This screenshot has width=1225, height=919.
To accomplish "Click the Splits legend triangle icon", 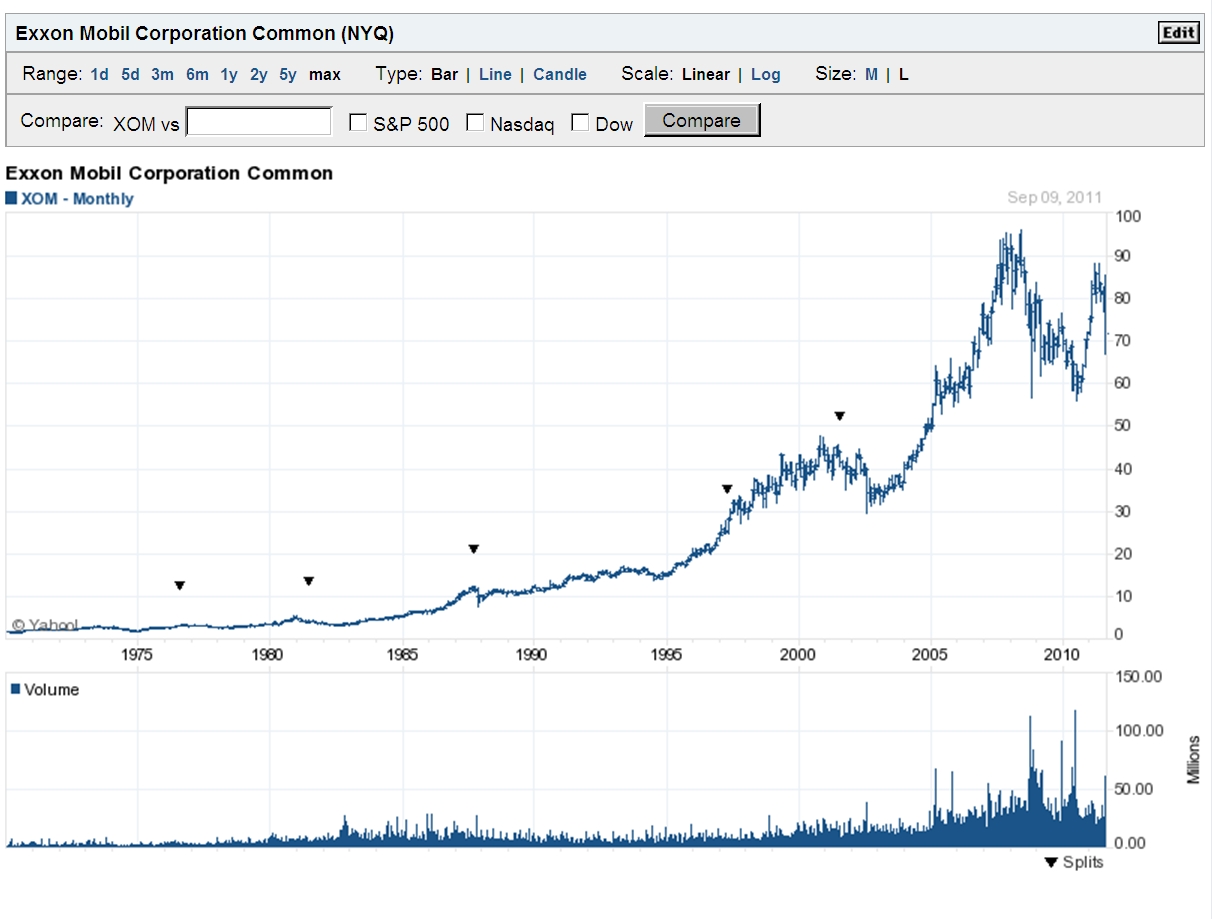I will [x=1051, y=862].
